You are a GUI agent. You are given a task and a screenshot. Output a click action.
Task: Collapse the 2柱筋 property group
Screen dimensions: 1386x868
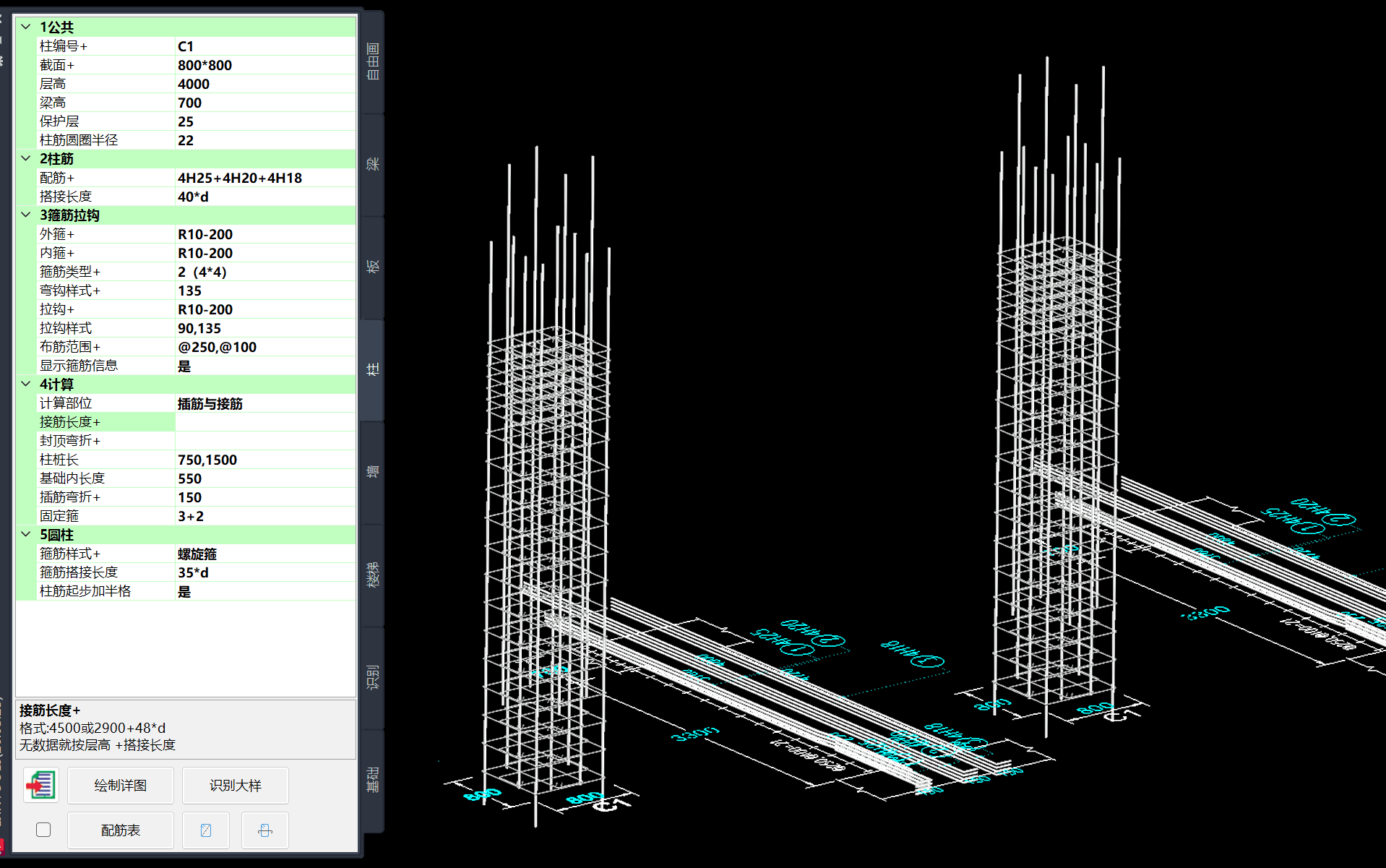pyautogui.click(x=26, y=159)
